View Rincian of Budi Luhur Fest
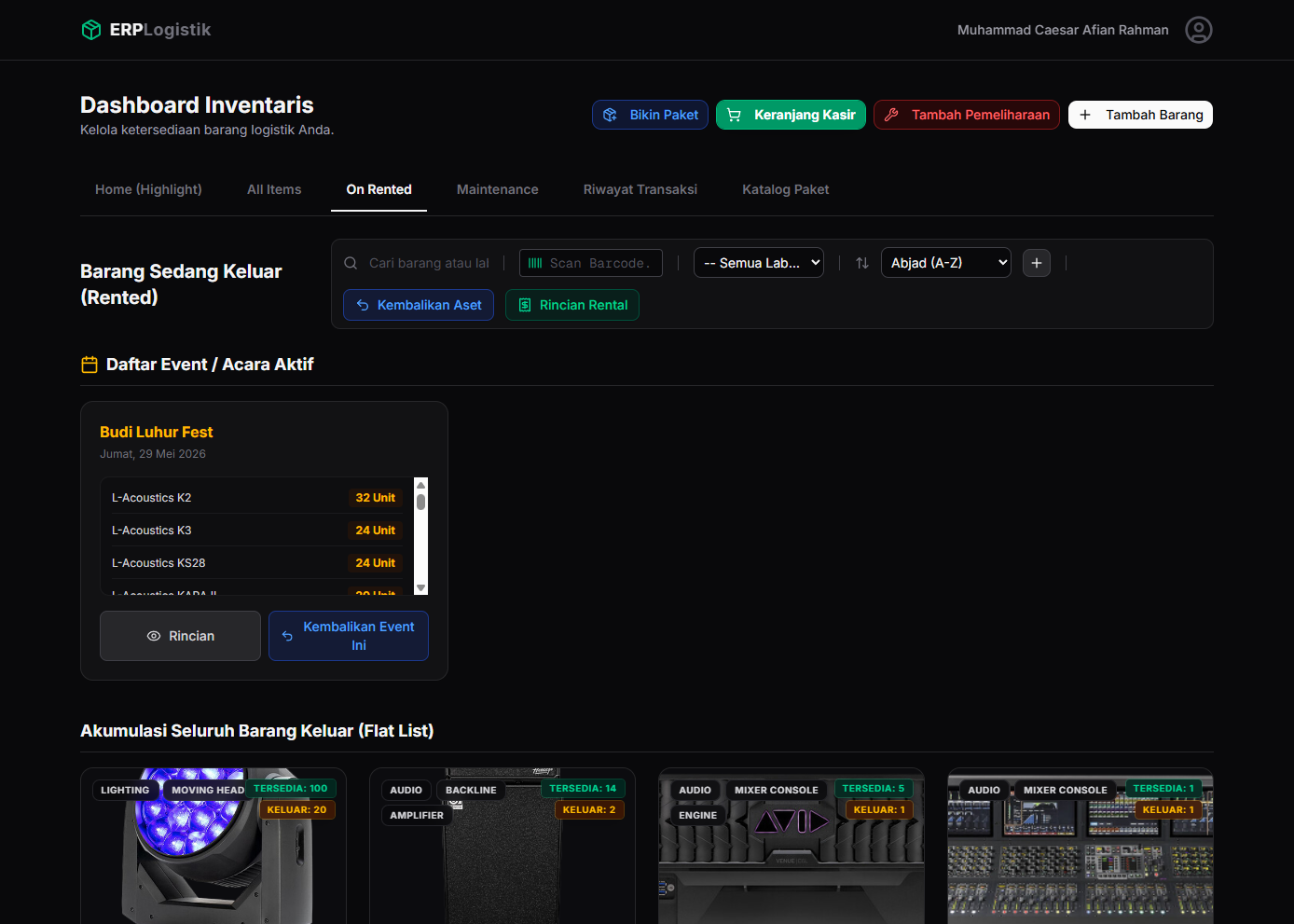The image size is (1294, 924). click(x=180, y=636)
